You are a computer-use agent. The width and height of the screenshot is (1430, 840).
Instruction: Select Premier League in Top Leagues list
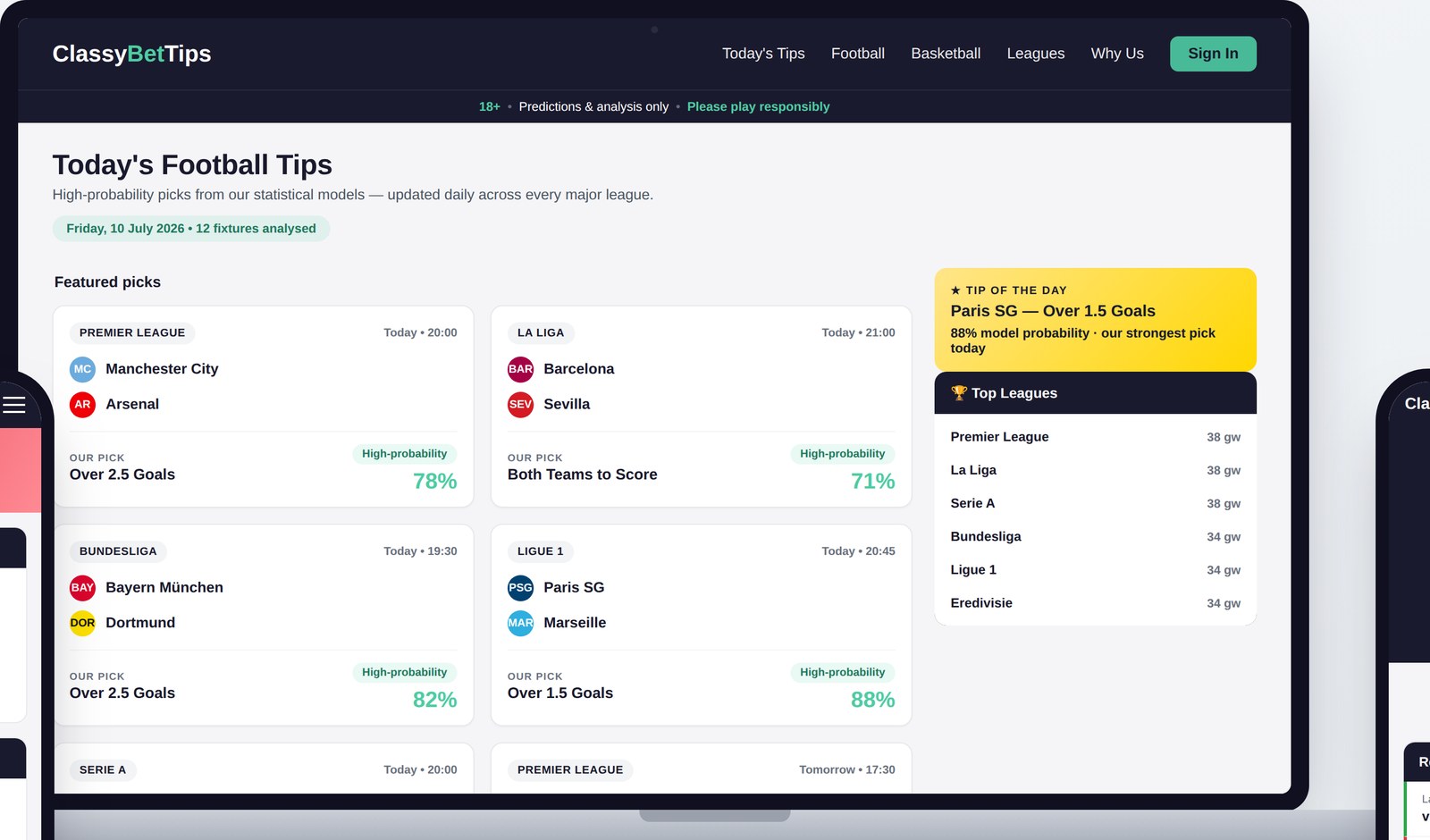[x=1095, y=437]
